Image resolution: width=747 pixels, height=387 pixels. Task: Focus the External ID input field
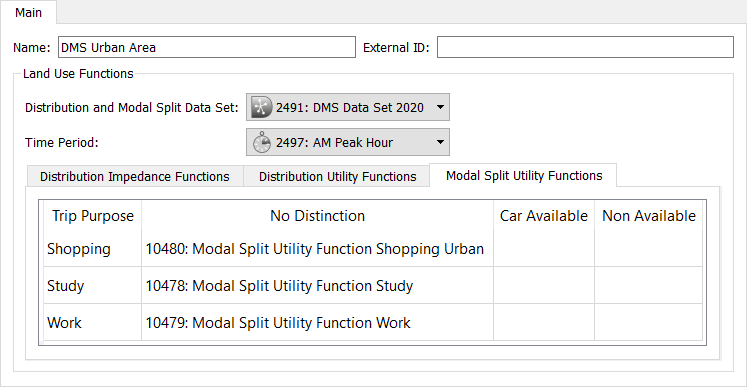coord(585,47)
